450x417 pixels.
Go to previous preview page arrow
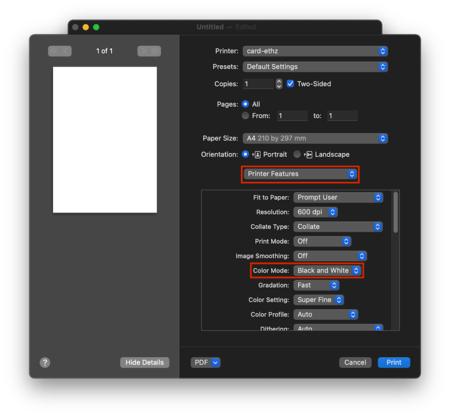pos(66,51)
